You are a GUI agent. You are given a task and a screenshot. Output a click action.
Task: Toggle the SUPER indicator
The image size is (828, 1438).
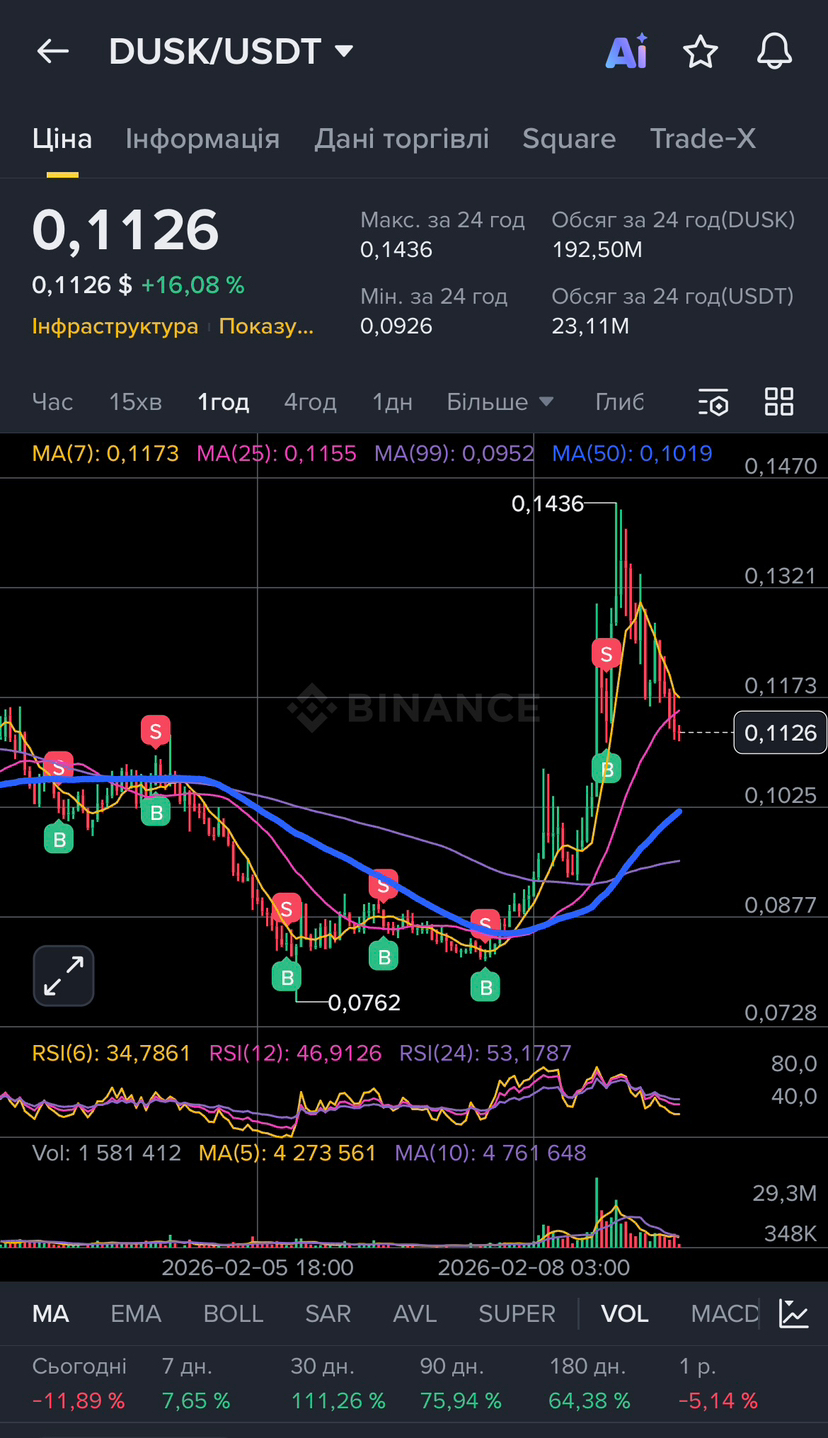pos(517,1313)
